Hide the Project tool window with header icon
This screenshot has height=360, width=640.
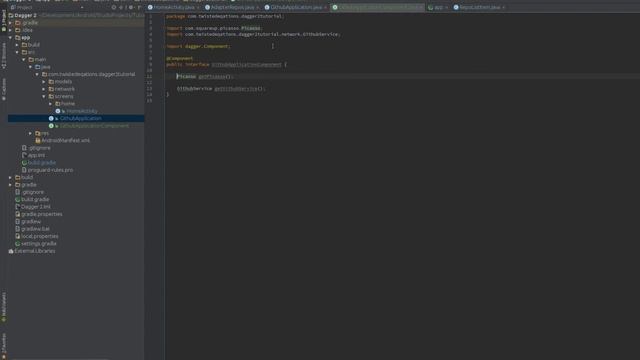(x=139, y=7)
